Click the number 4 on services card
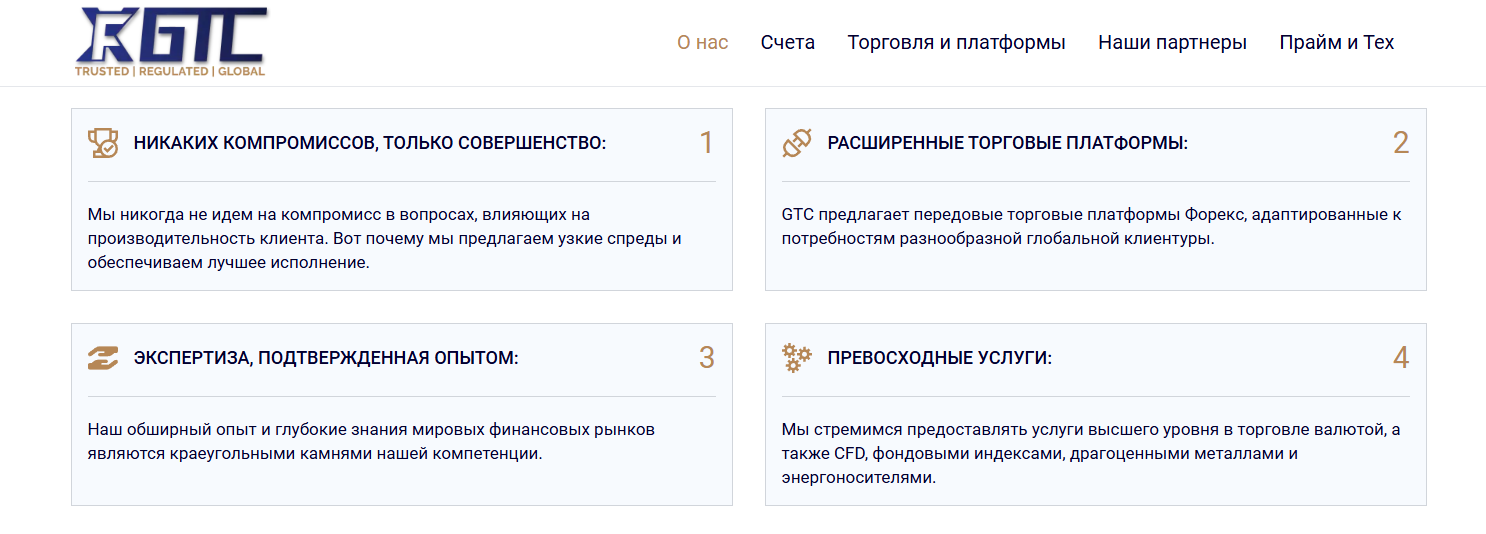This screenshot has width=1486, height=534. 1401,358
